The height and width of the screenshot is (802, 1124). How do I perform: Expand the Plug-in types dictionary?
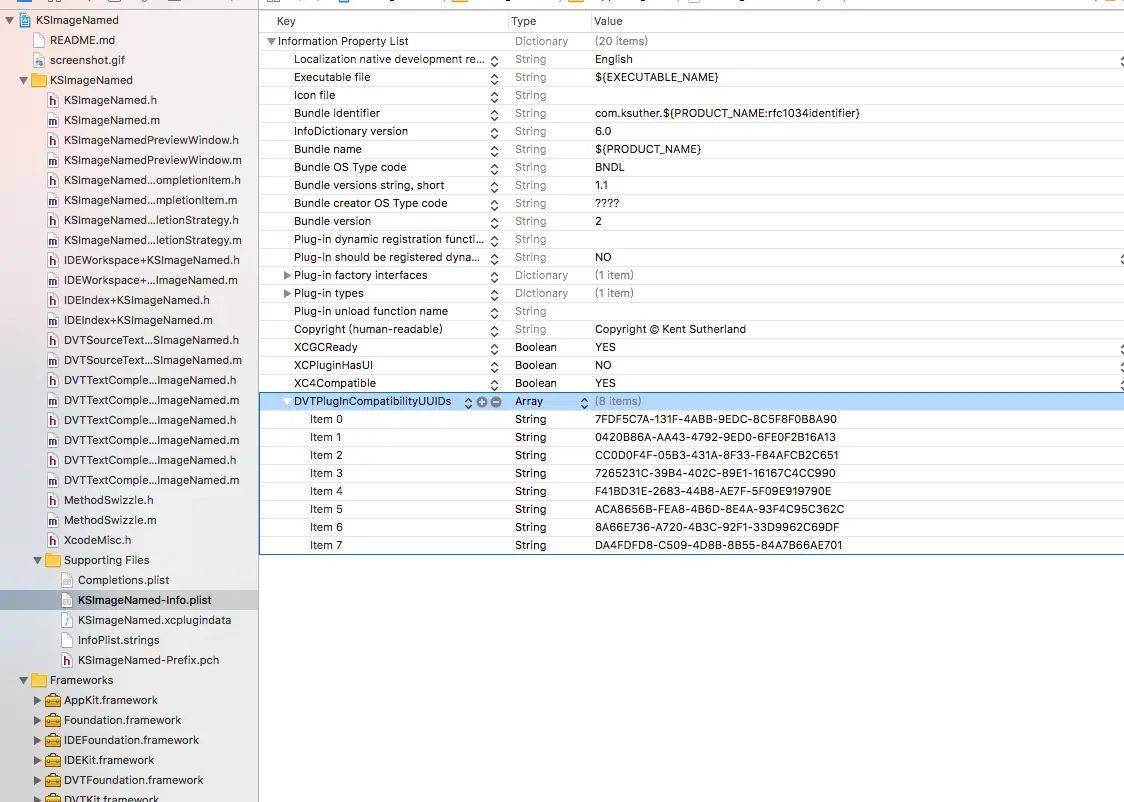pyautogui.click(x=287, y=293)
